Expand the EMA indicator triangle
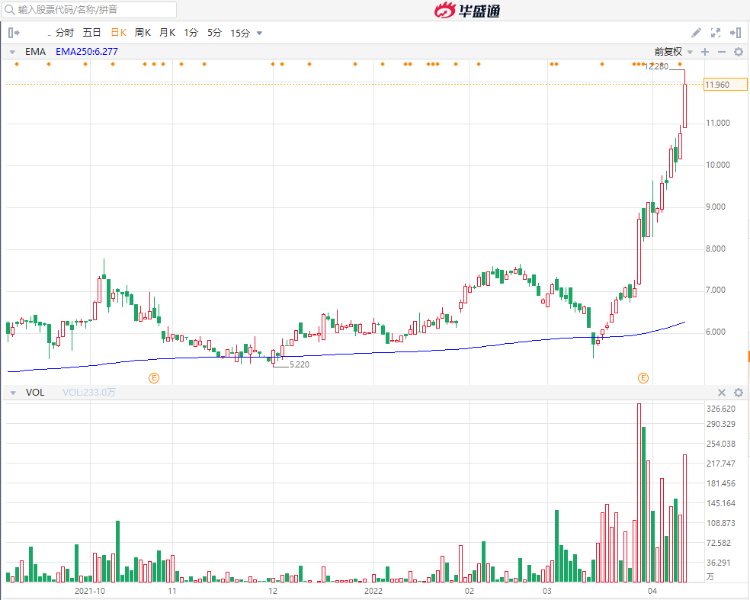 [12, 52]
